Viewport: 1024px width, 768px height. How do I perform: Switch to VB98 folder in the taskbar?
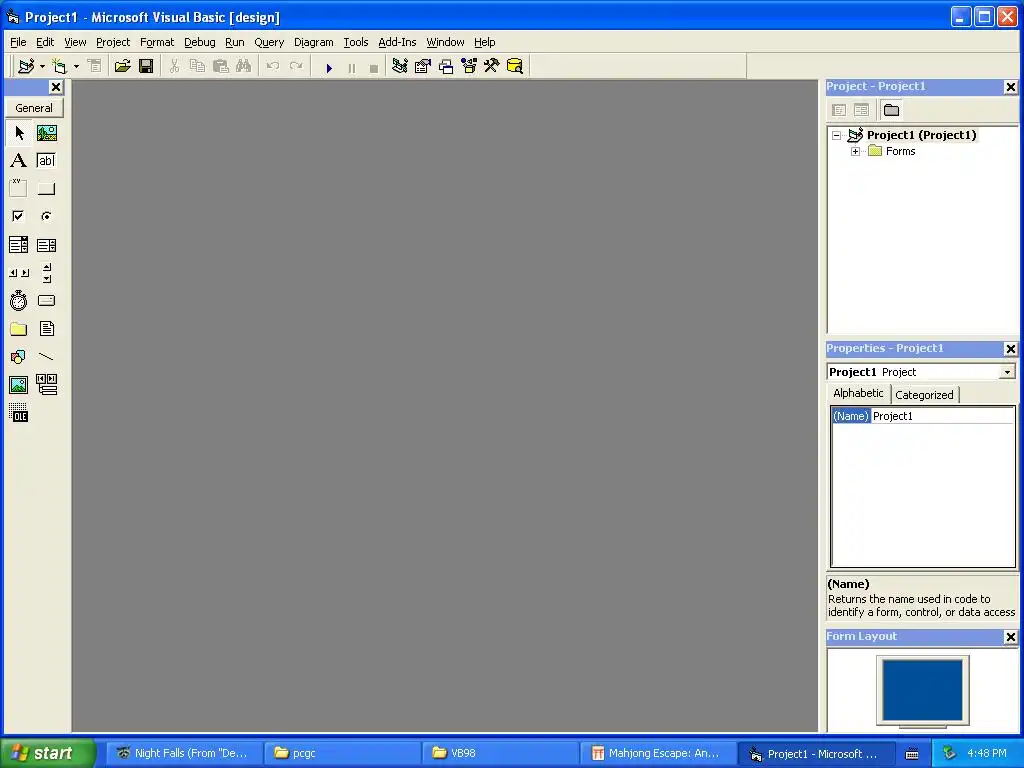tap(500, 753)
